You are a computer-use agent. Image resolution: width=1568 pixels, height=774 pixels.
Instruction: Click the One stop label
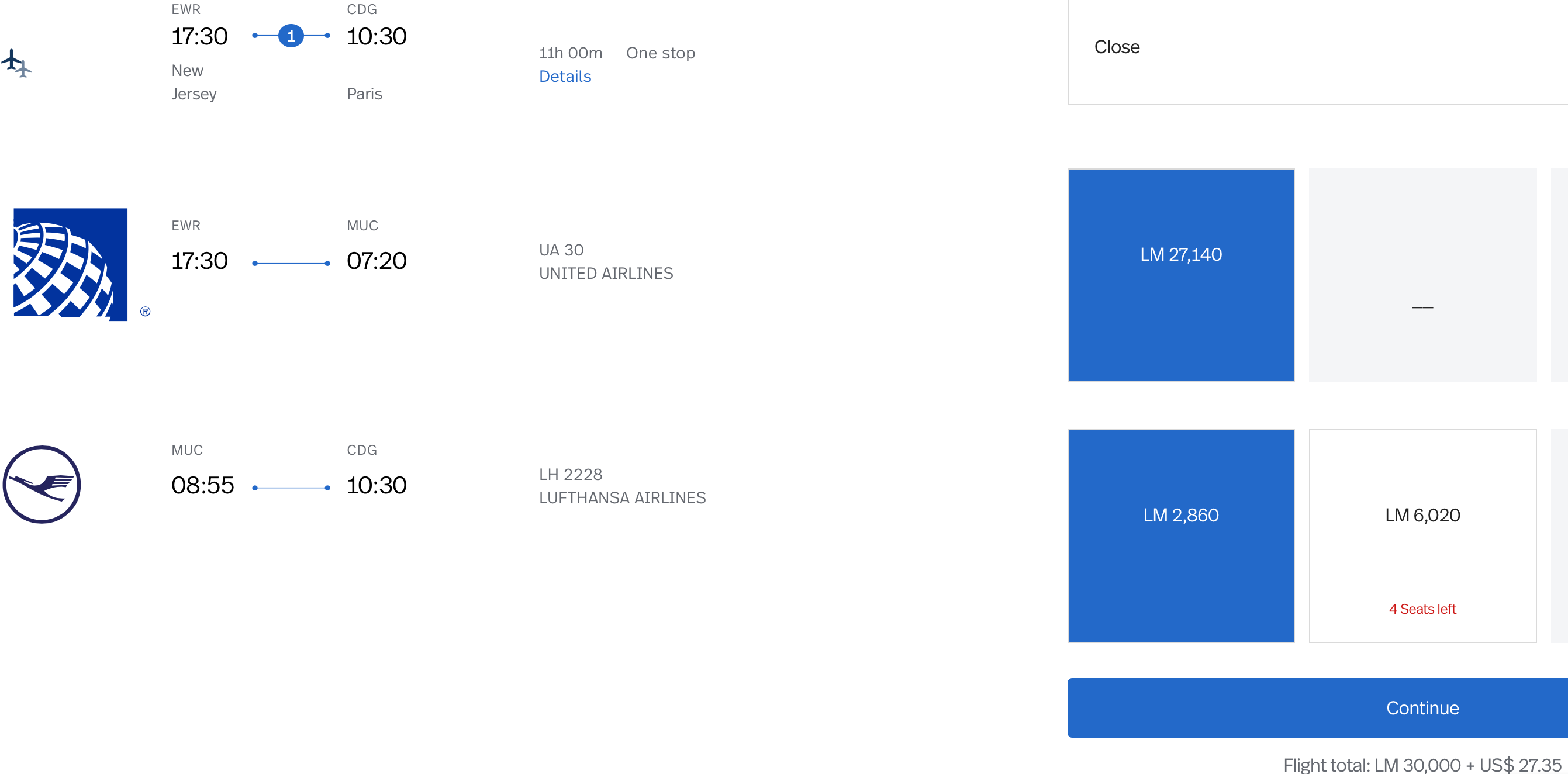coord(661,54)
